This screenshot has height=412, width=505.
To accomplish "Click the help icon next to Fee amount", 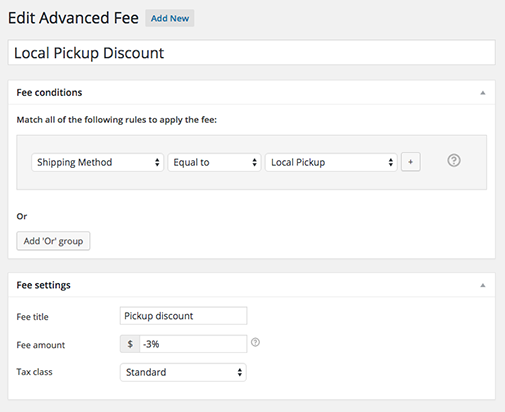I will (255, 342).
